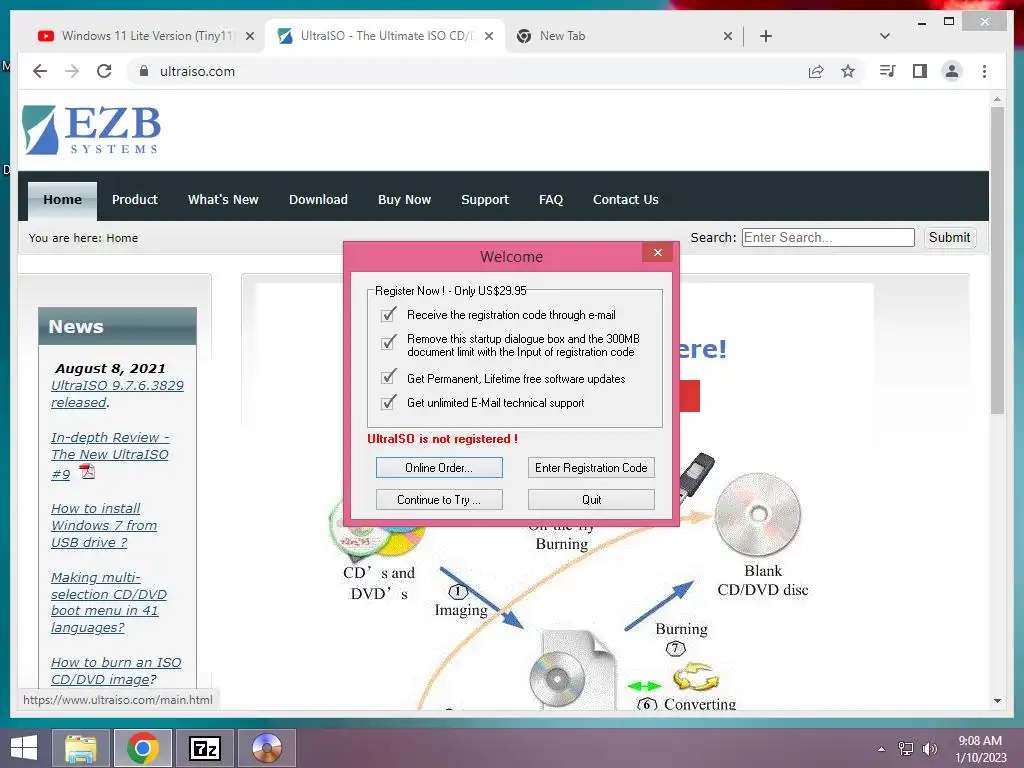Viewport: 1024px width, 768px height.
Task: Click the Converting arrows icon in diagram
Action: (x=696, y=677)
